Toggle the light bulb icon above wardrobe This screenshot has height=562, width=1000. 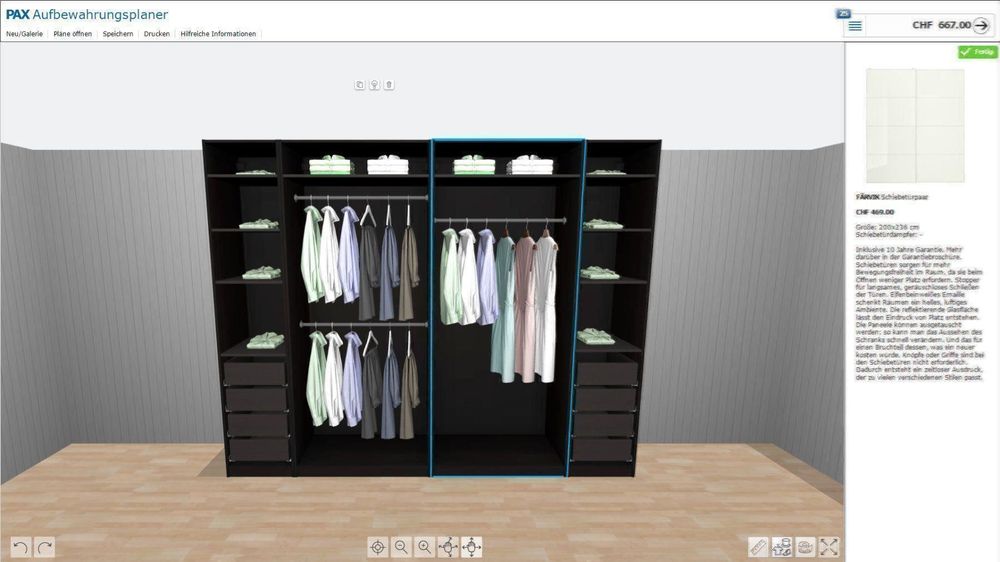374,85
